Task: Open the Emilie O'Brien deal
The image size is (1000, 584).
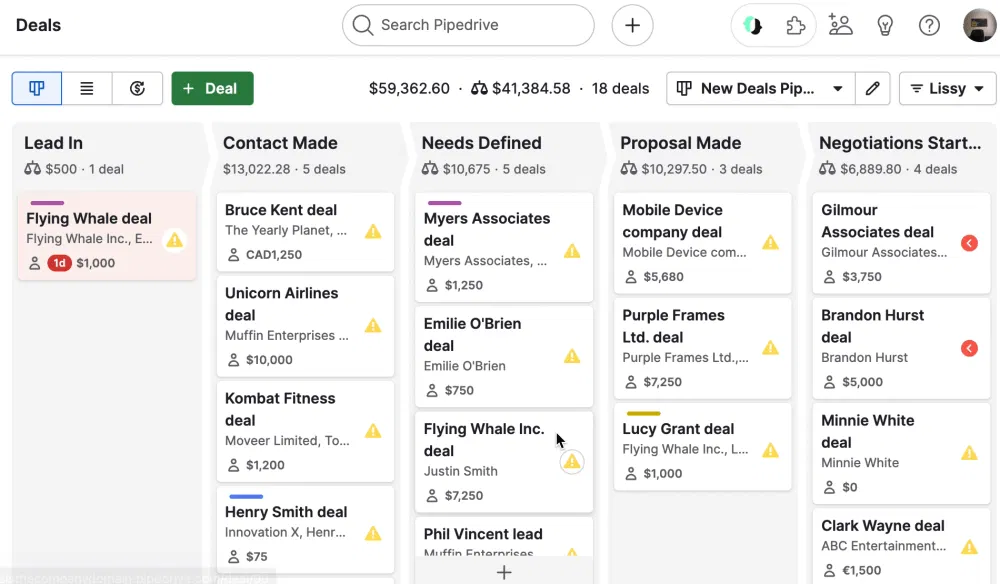Action: coord(504,357)
